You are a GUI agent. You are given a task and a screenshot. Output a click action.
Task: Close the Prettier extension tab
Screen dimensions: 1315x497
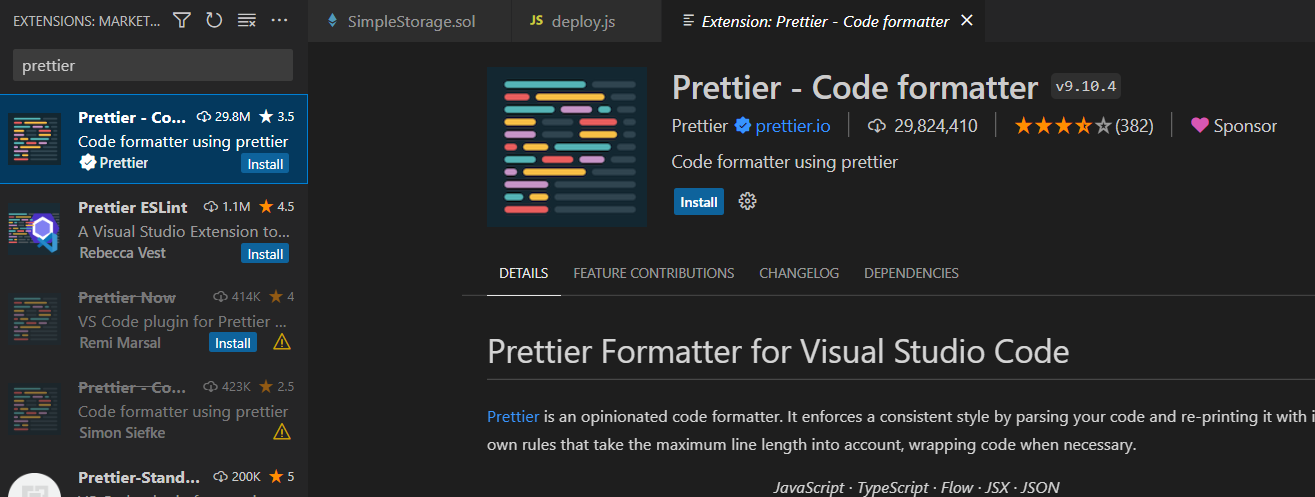click(x=966, y=21)
